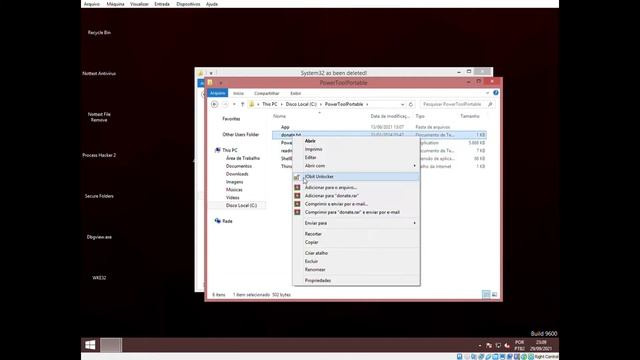Switch to the Início ribbon tab
This screenshot has height=360, width=640.
click(x=238, y=93)
